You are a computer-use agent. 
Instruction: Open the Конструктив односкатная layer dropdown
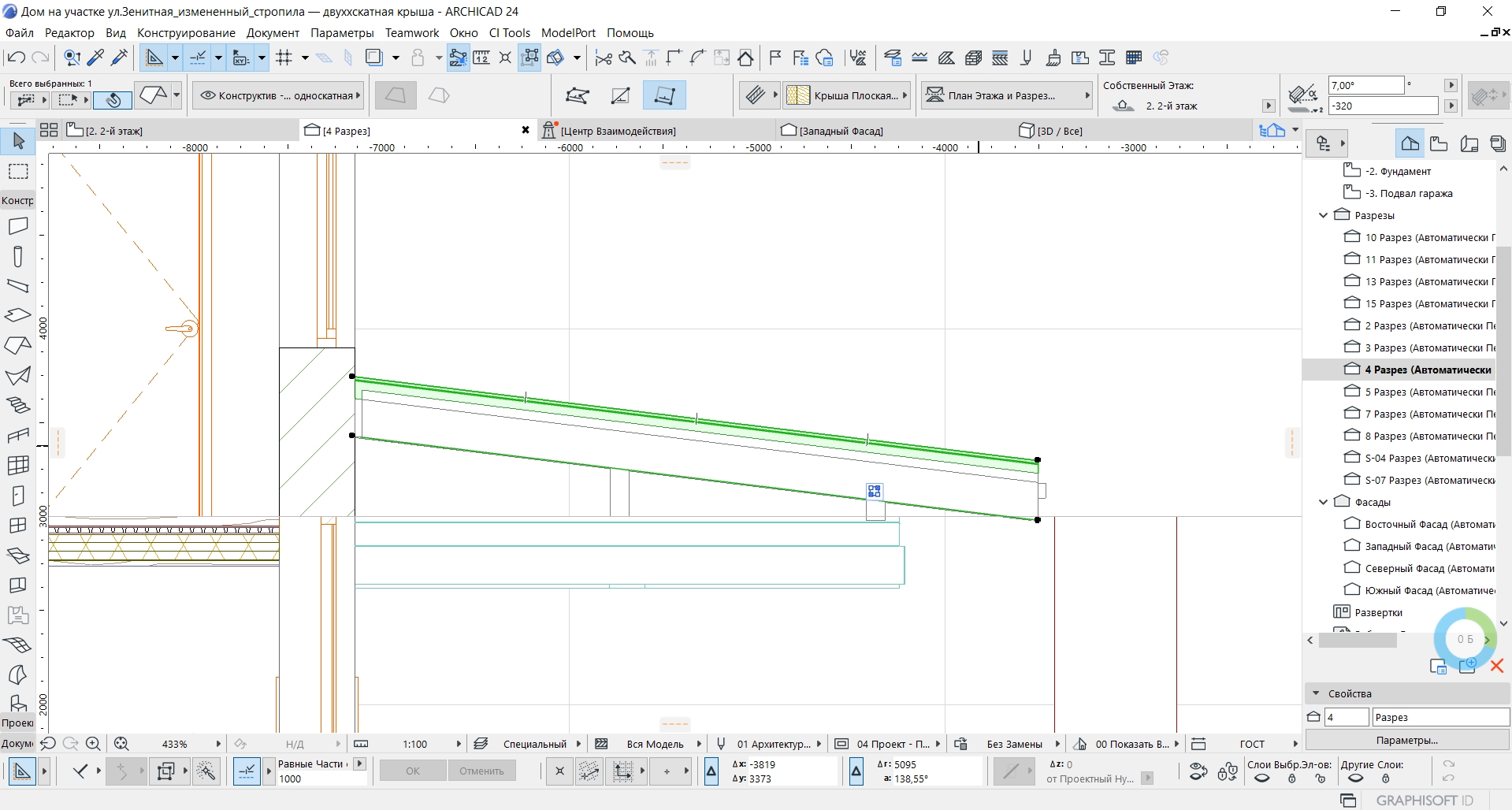(x=277, y=95)
